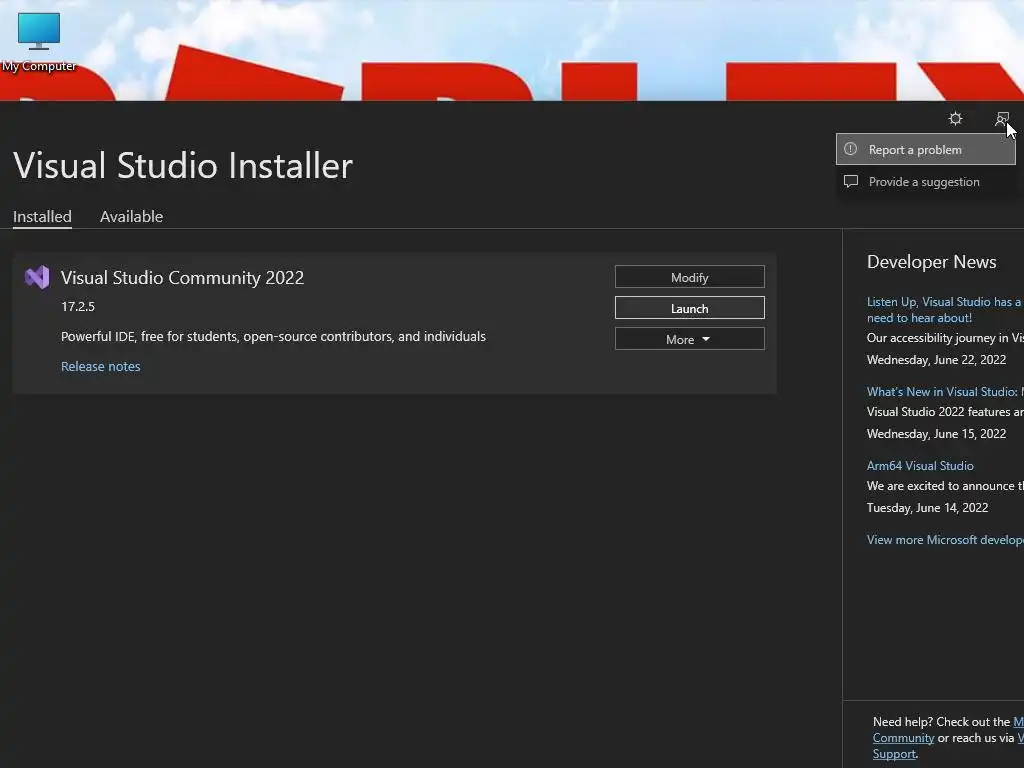
Task: Click the Visual Studio Community purple logo
Action: coord(37,278)
